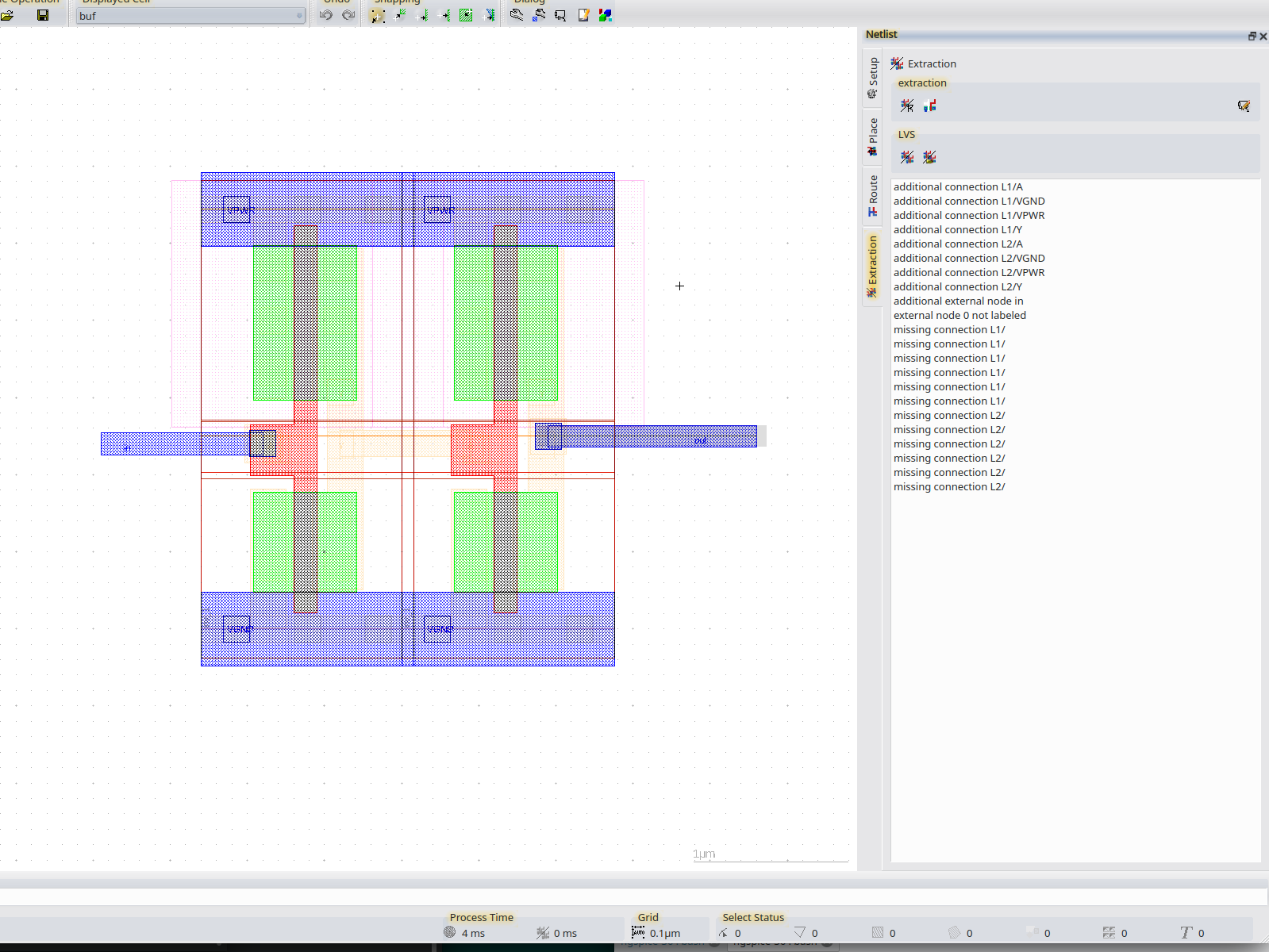Image resolution: width=1269 pixels, height=952 pixels.
Task: Click the save floppy disk icon
Action: click(43, 15)
